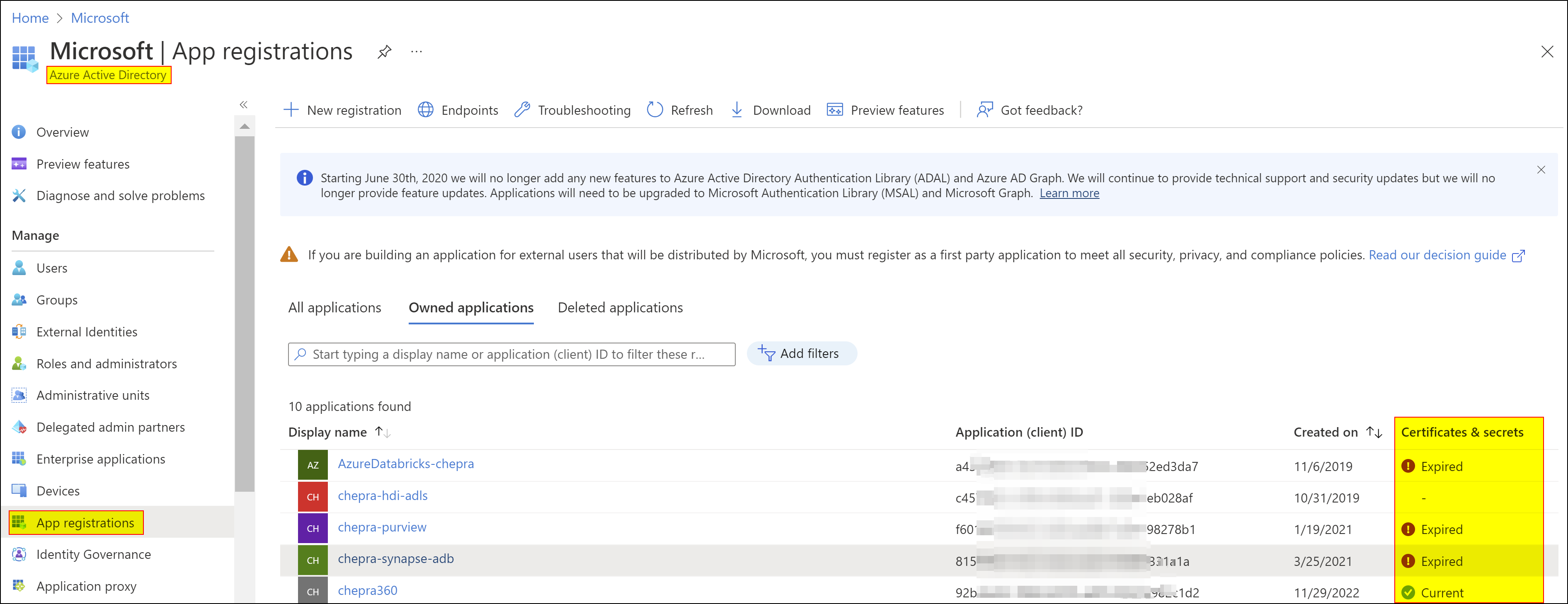Screen dimensions: 1568x604
Task: Pin the App registrations blade
Action: point(383,52)
